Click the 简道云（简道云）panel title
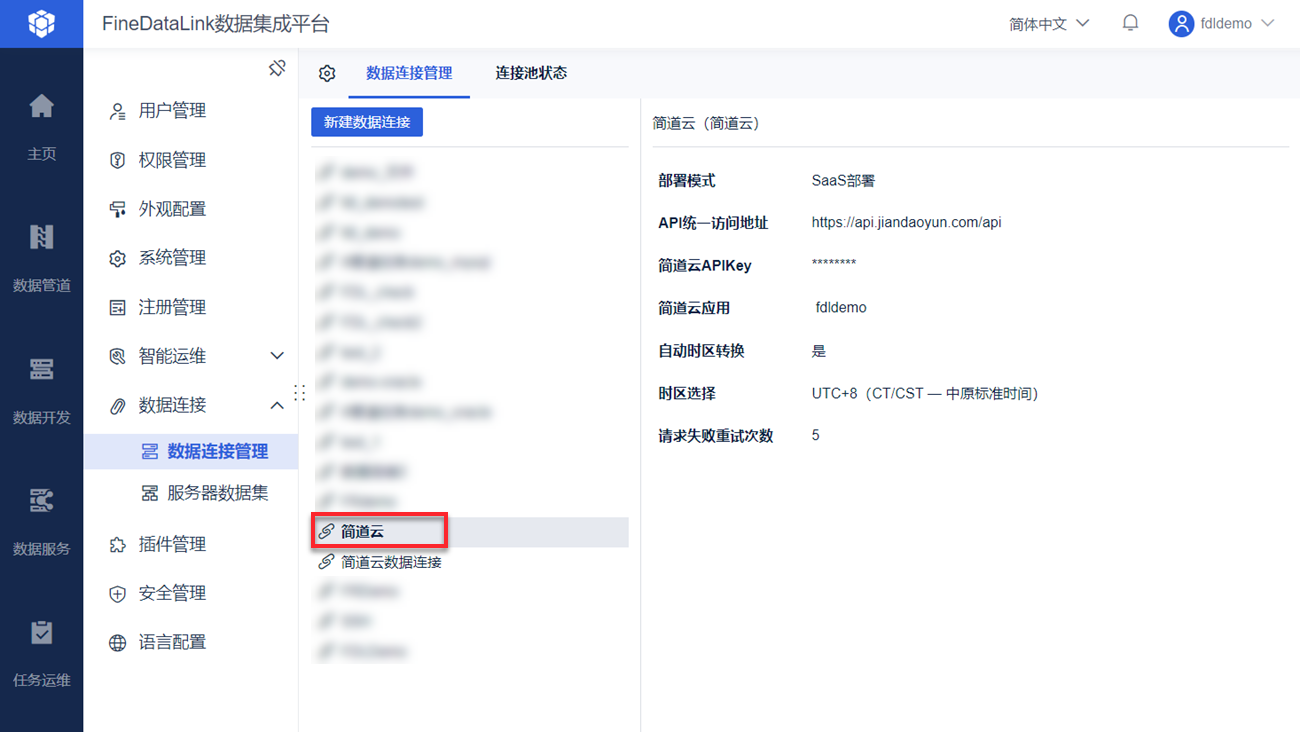 (706, 124)
